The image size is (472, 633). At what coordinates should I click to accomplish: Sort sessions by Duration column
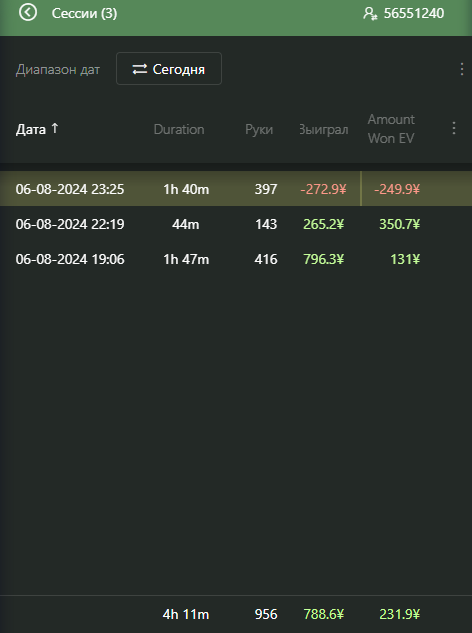(x=179, y=129)
